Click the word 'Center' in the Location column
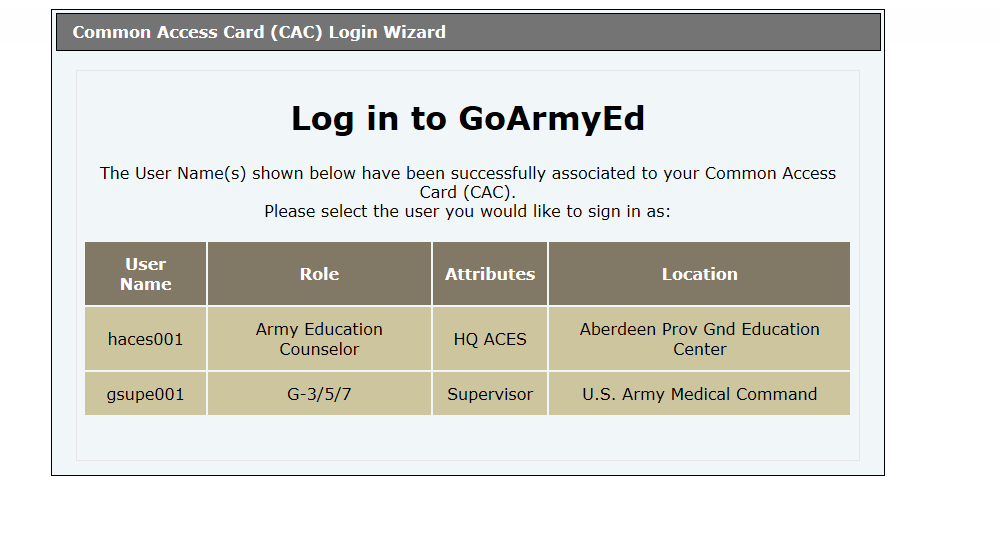 (x=700, y=349)
